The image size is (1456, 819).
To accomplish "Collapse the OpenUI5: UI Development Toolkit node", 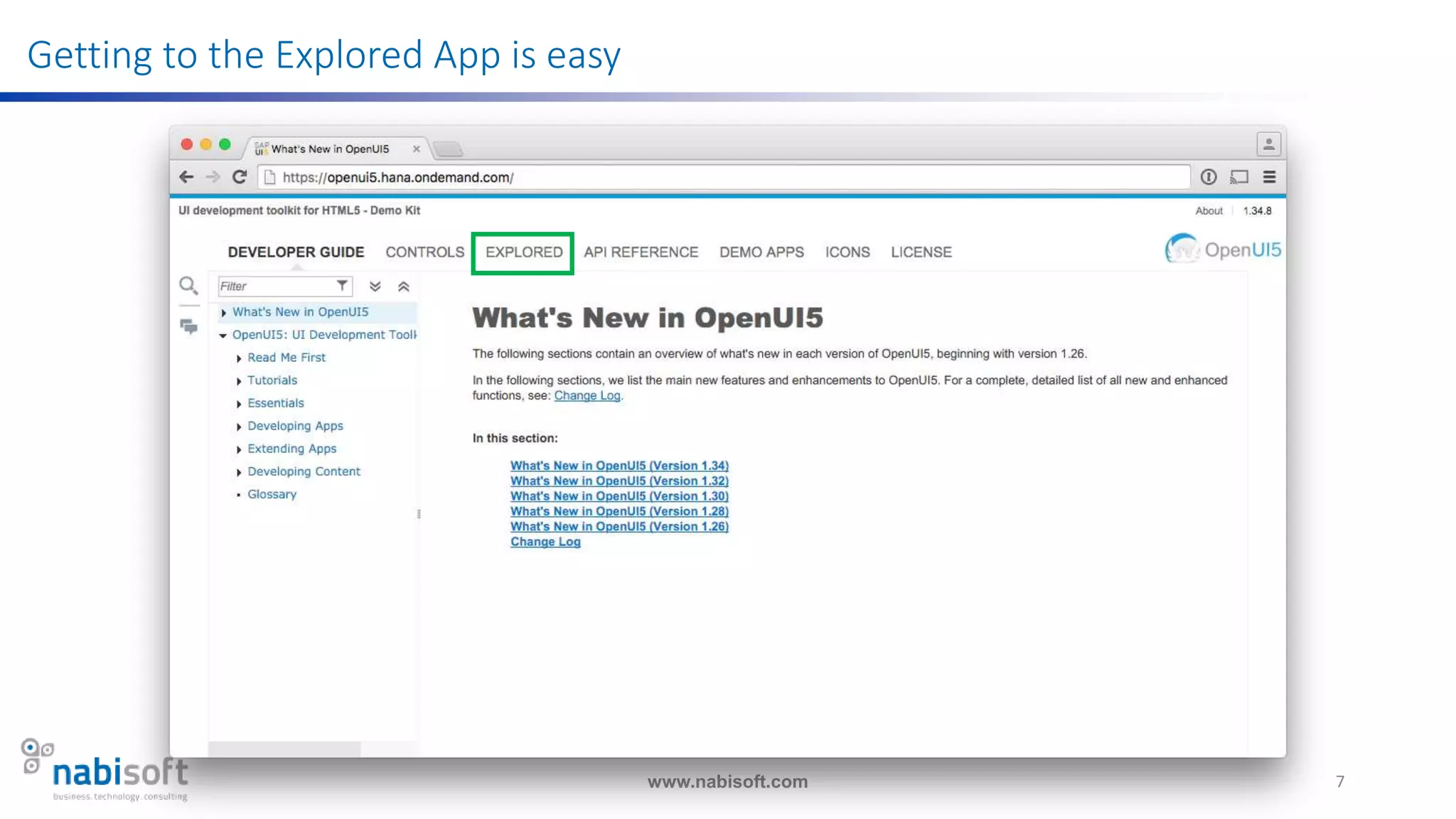I will 223,336.
